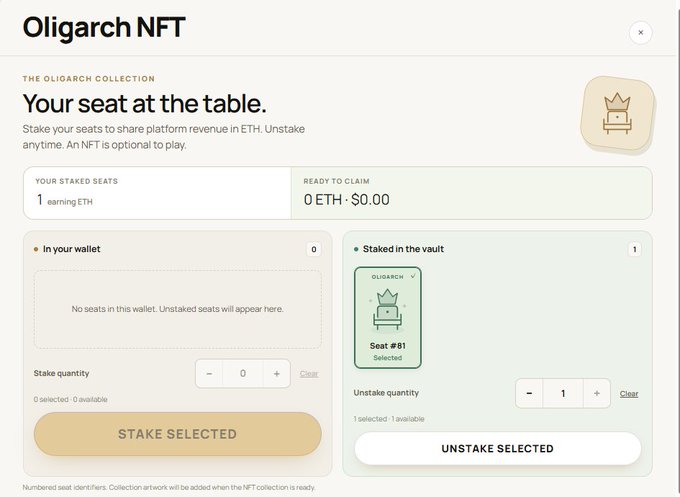Screen dimensions: 680x497
Task: Click the 'No seats in this wallet' message
Action: [x=177, y=309]
